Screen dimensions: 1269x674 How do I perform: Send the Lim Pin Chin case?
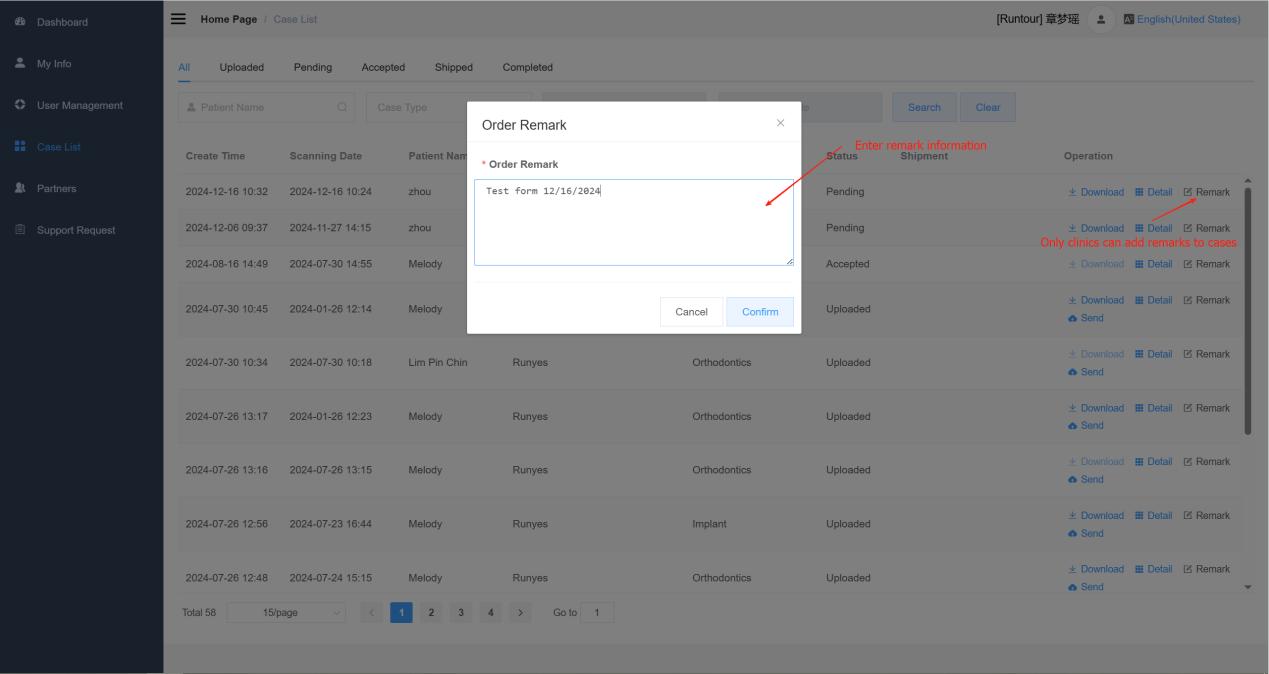coord(1086,372)
